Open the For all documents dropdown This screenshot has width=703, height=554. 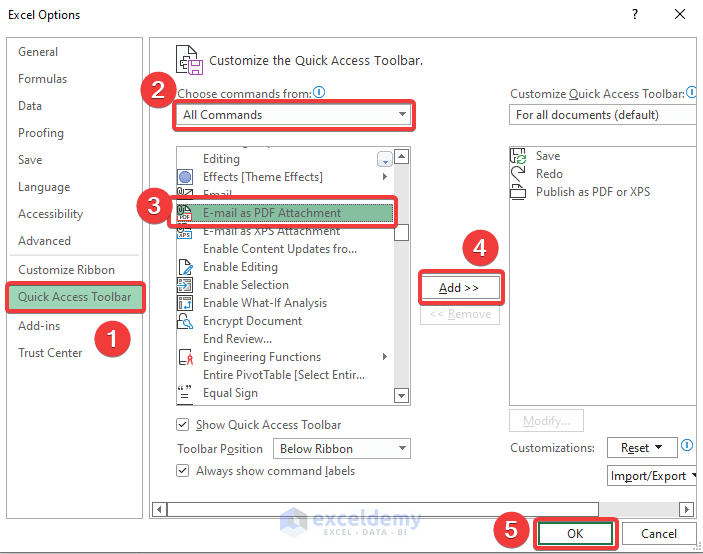(603, 115)
